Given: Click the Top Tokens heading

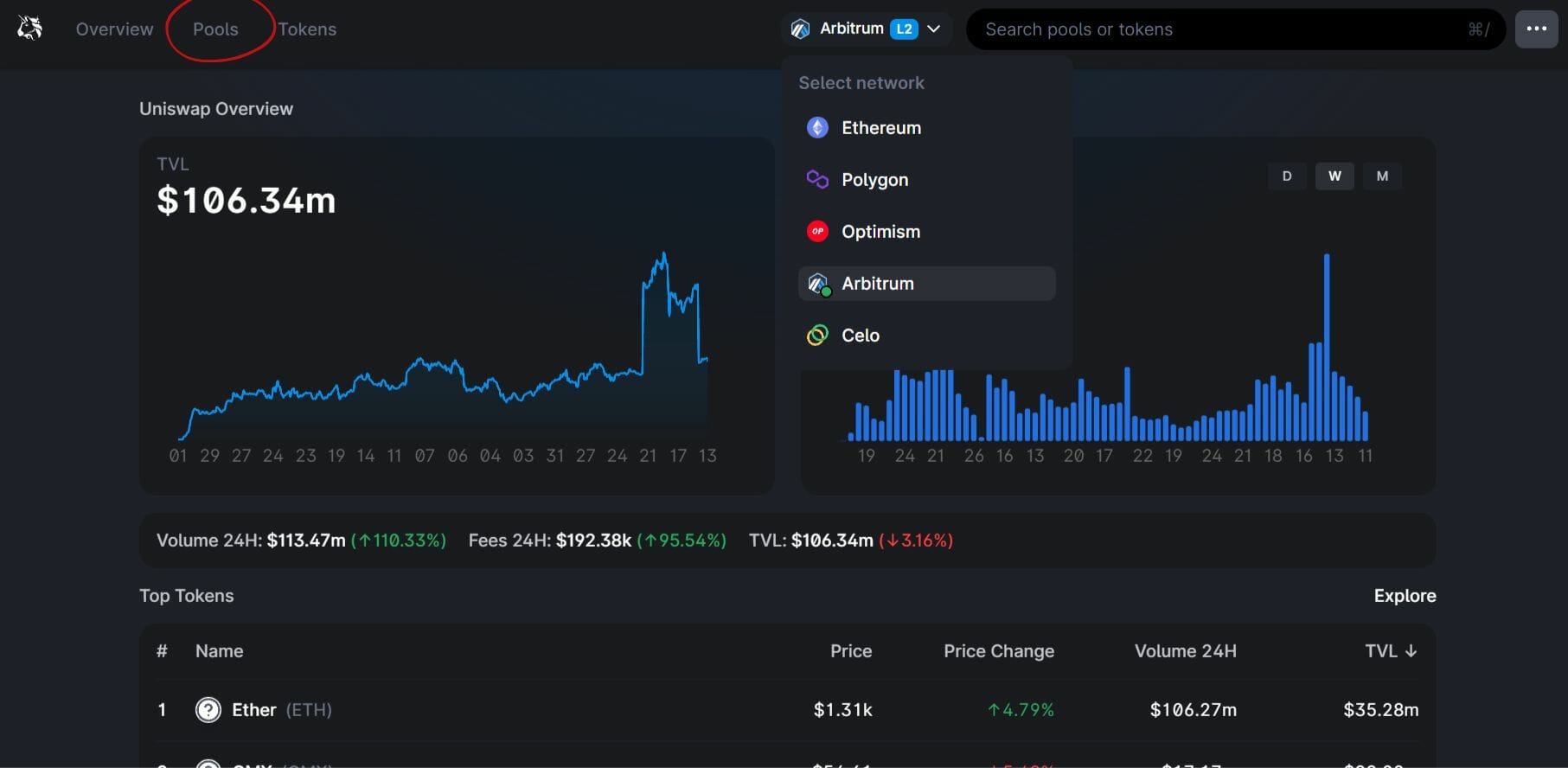Looking at the screenshot, I should [187, 596].
